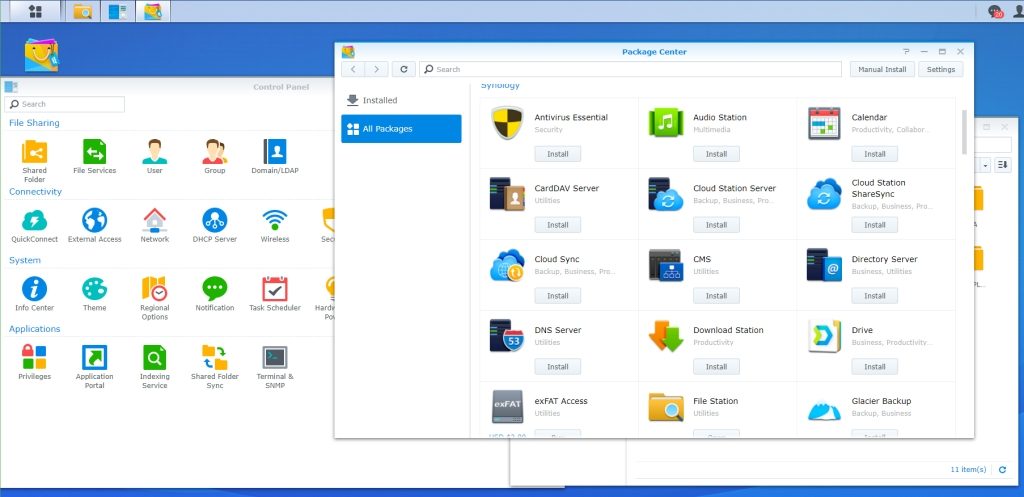Install the Antivirus Essential package
1024x497 pixels.
pyautogui.click(x=557, y=154)
